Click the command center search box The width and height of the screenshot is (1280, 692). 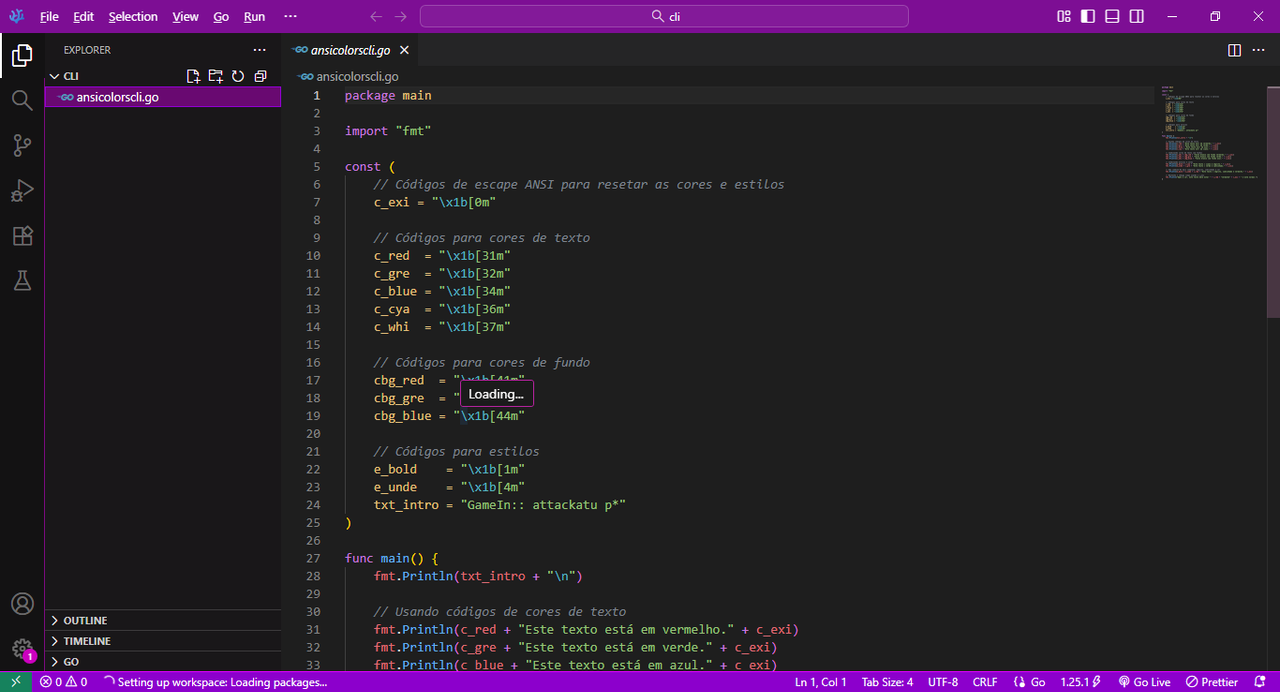664,17
